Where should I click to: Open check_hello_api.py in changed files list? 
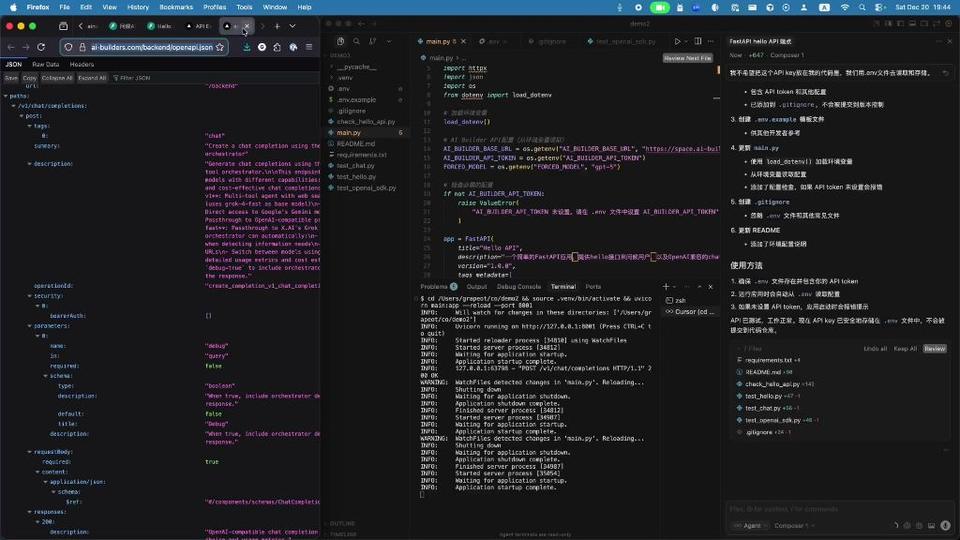[772, 384]
